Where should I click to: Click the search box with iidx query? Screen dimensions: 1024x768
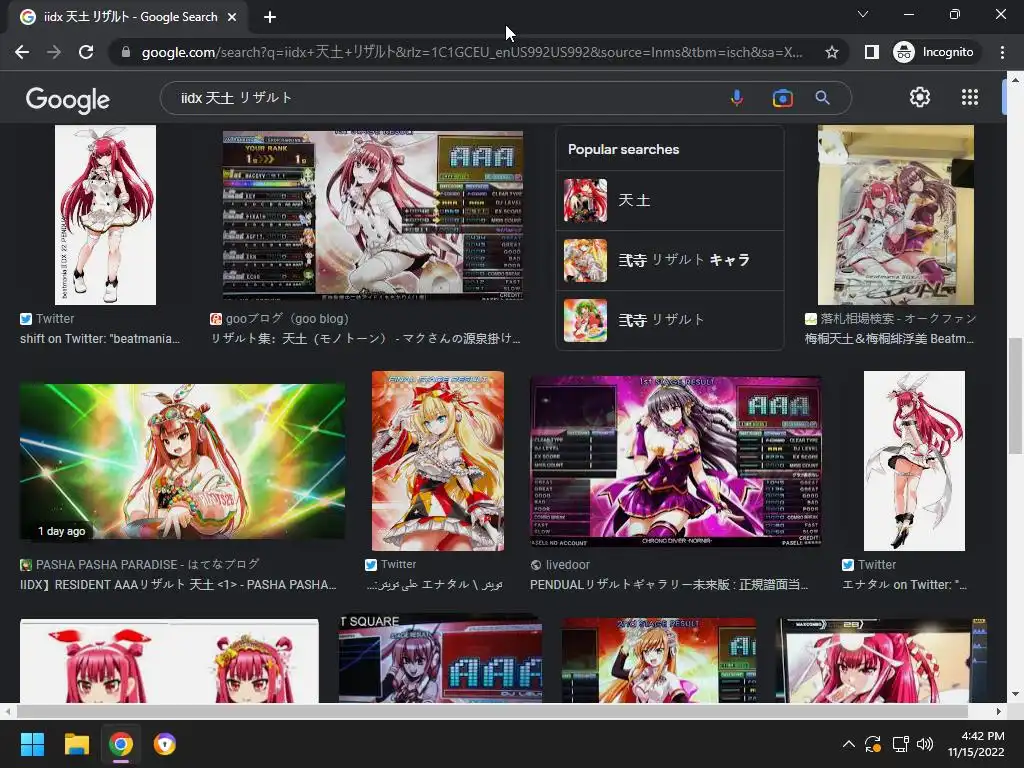(444, 98)
